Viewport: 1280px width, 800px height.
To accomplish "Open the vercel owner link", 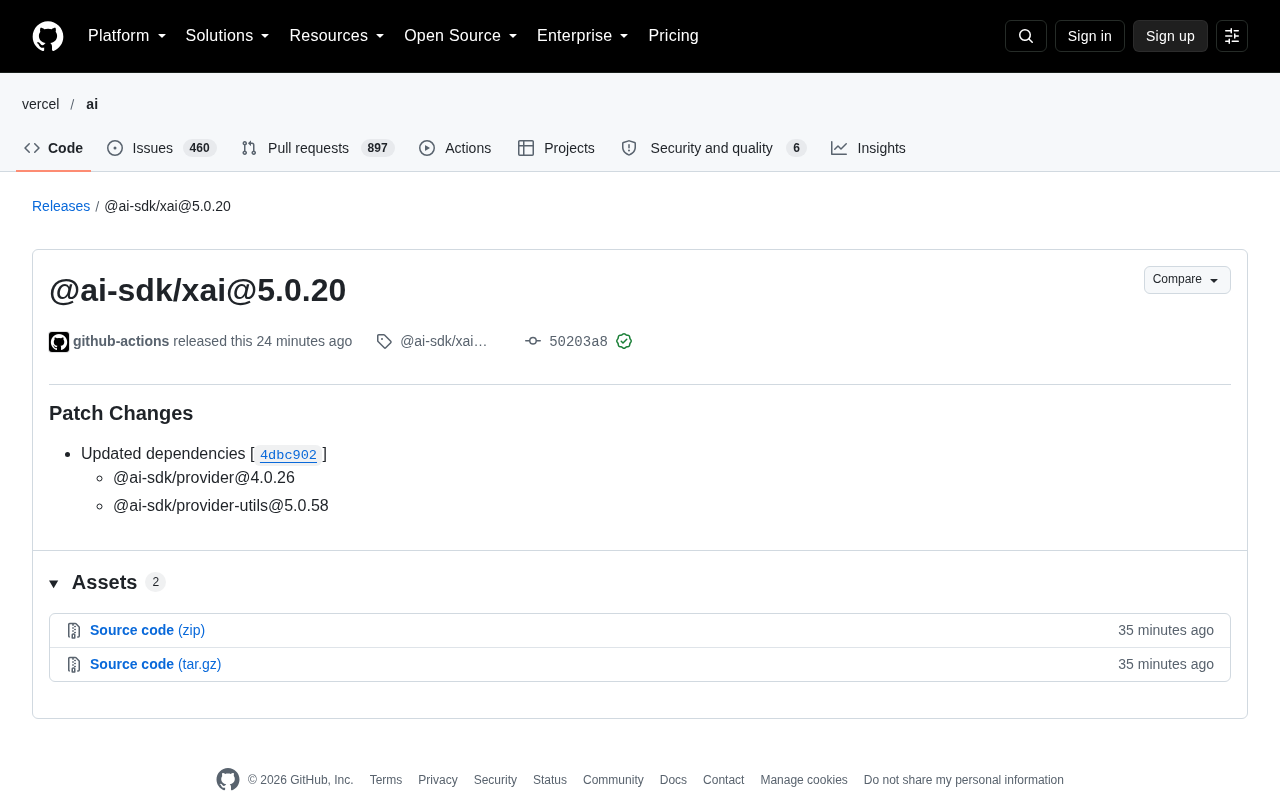I will [41, 104].
